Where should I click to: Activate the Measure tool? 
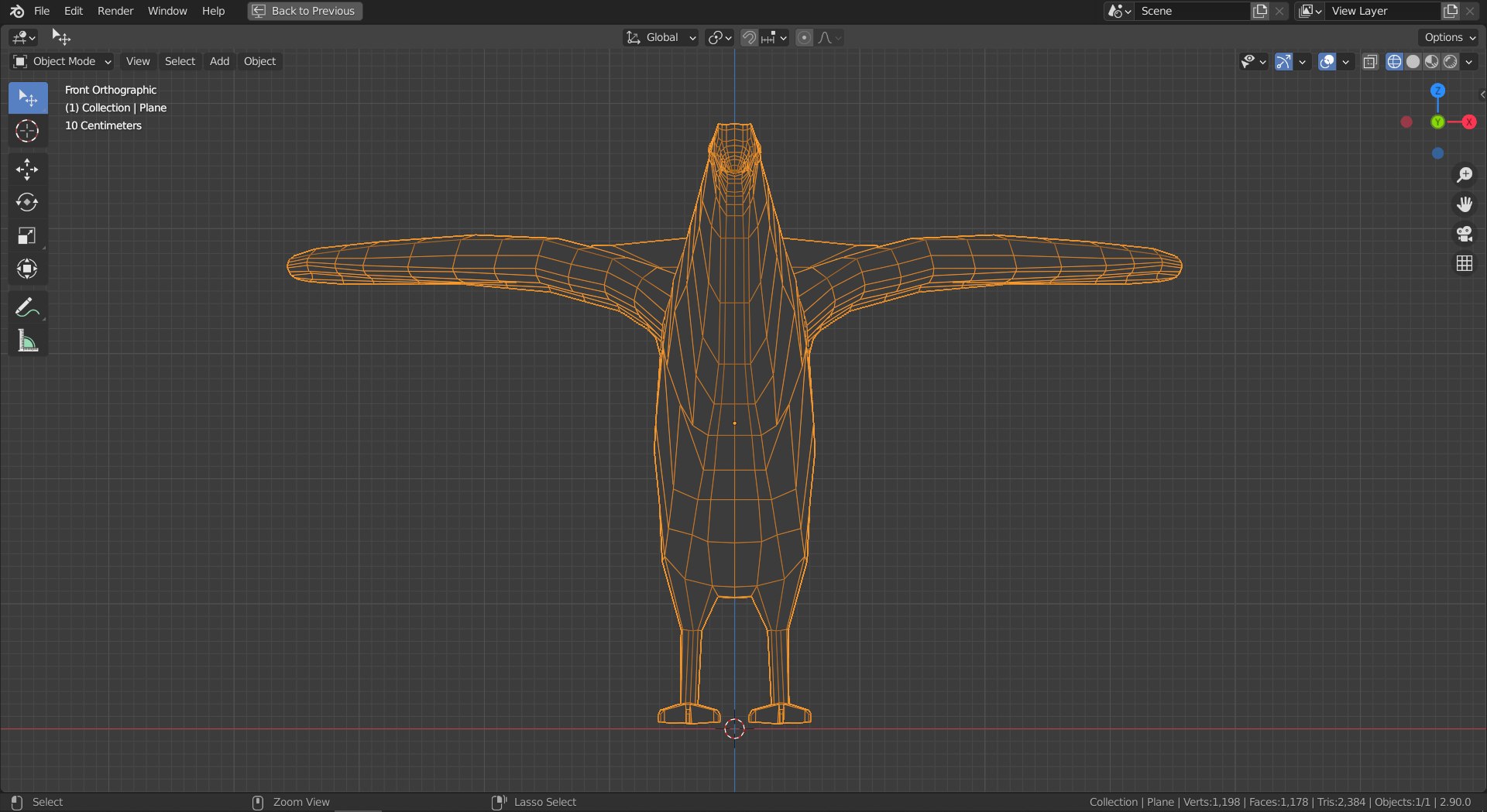pos(28,341)
